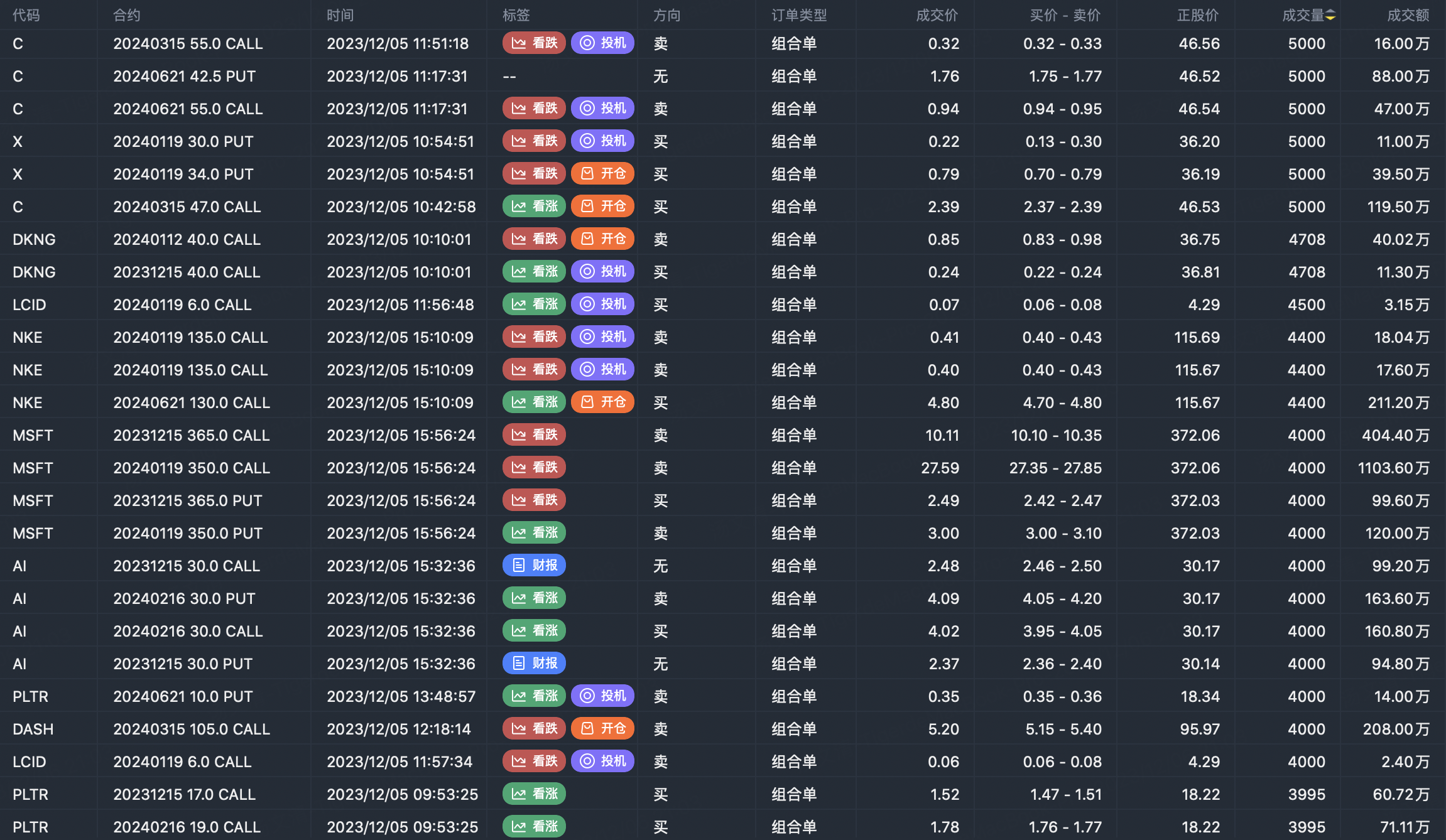Click the 订单类型 column header
This screenshot has width=1446, height=840.
(799, 15)
